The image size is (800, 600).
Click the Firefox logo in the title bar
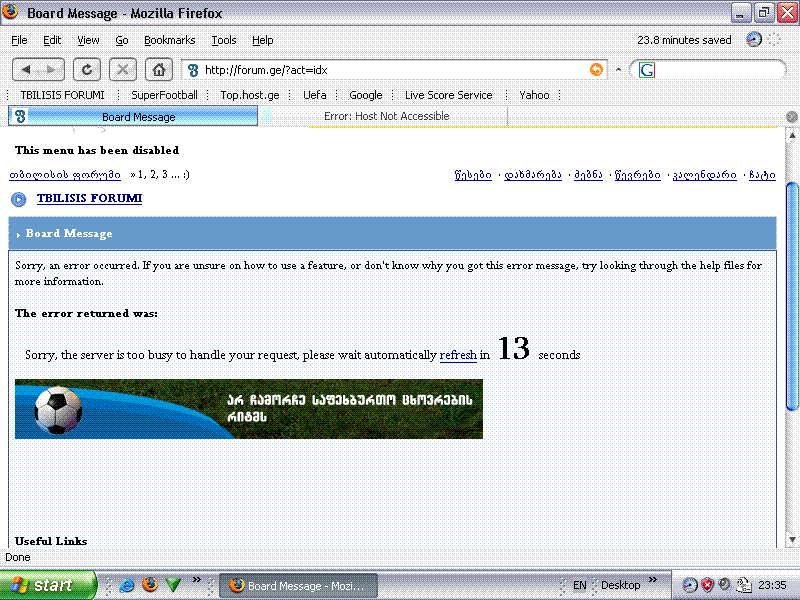tap(10, 11)
